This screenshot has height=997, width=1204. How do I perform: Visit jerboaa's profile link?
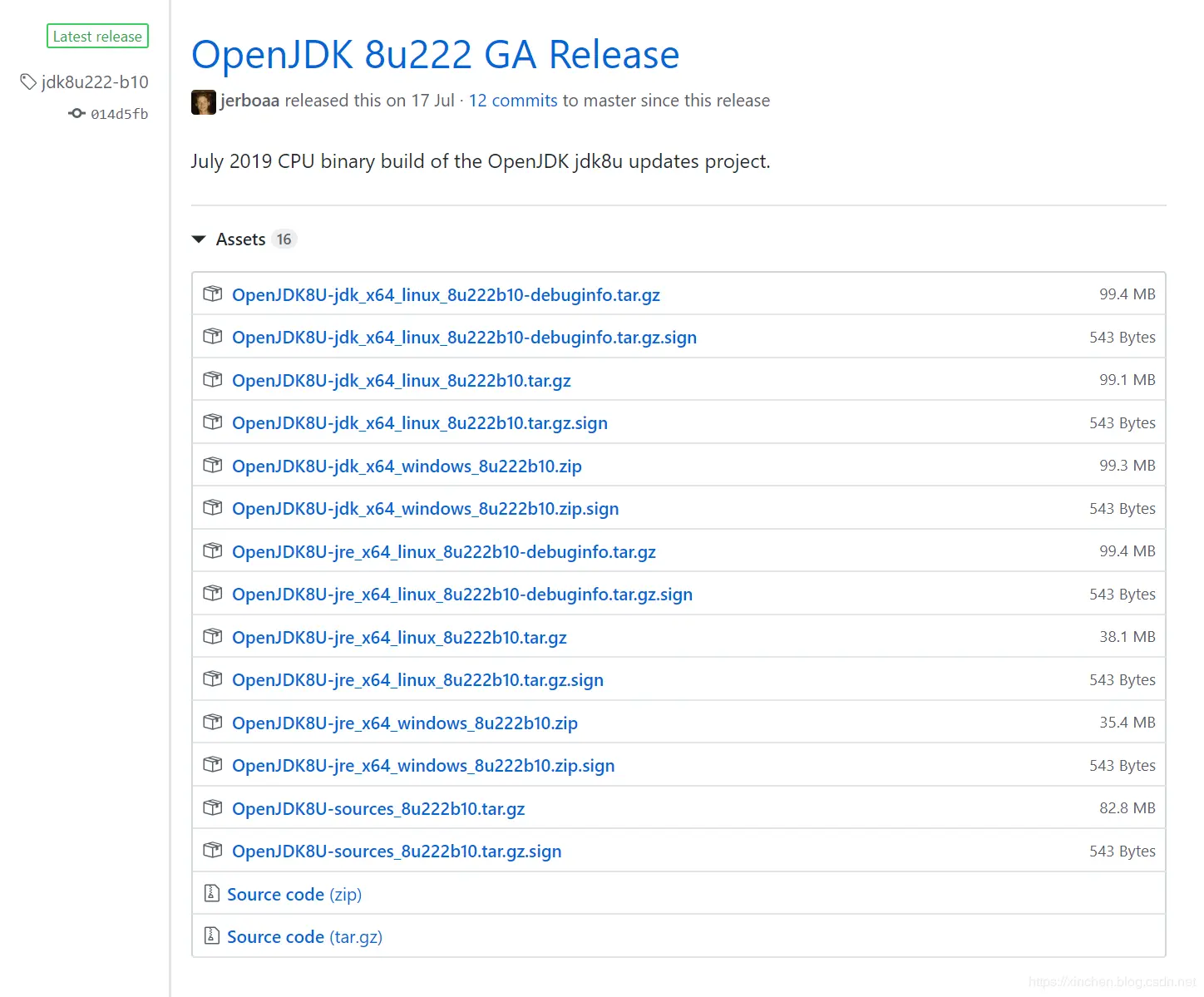click(249, 101)
